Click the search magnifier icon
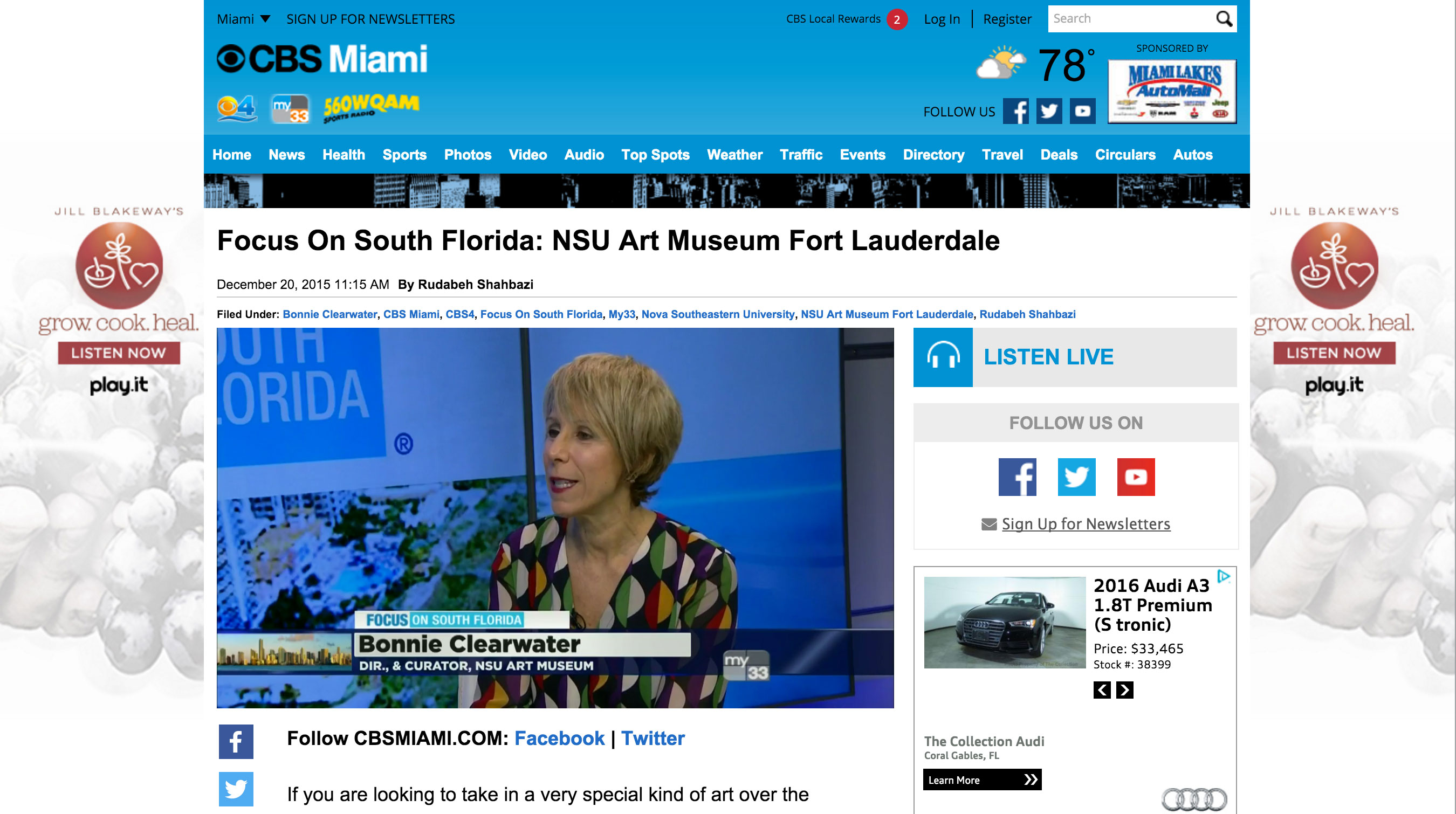The image size is (1456, 814). click(1224, 19)
